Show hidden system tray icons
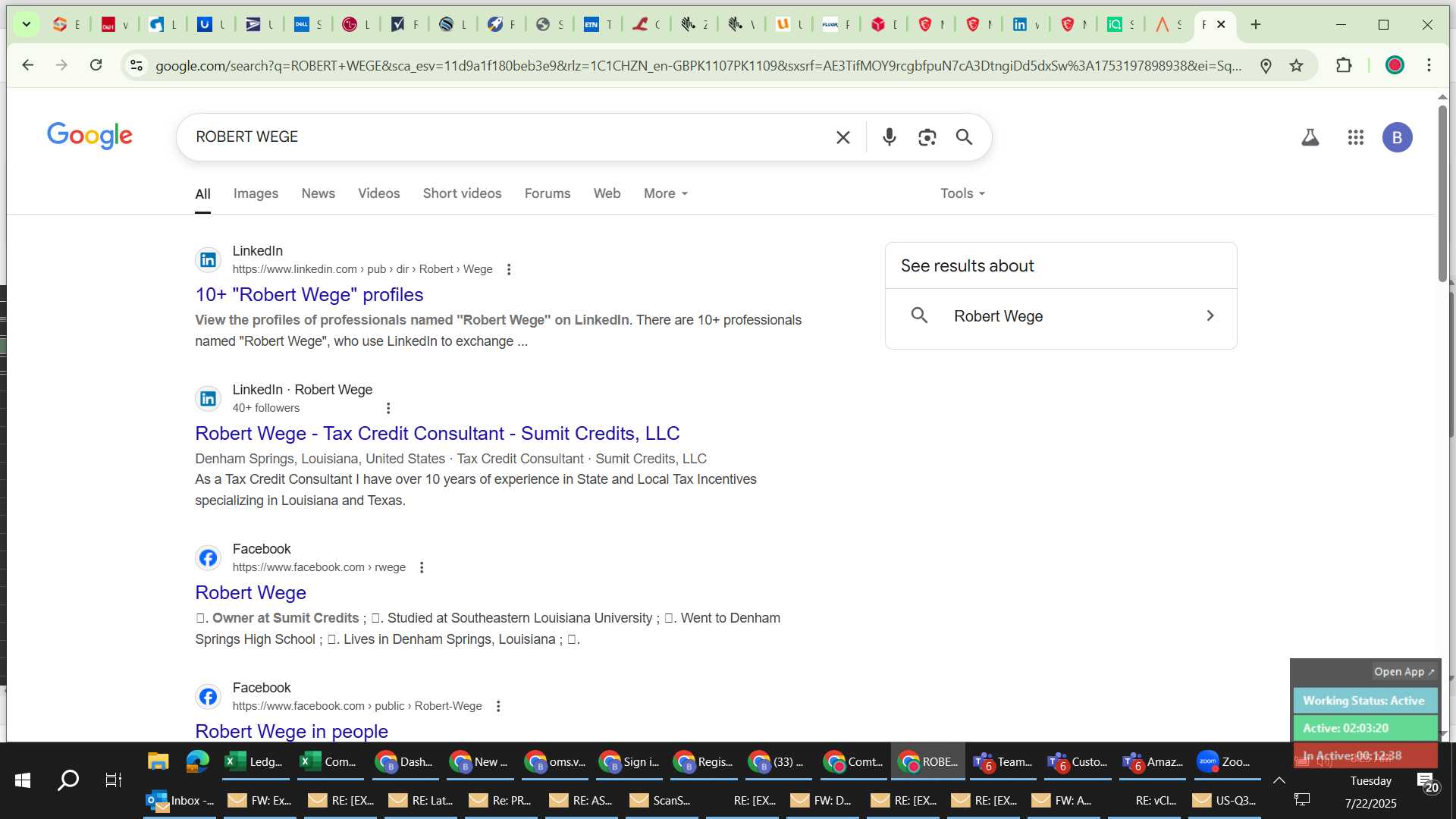1456x819 pixels. tap(1279, 780)
